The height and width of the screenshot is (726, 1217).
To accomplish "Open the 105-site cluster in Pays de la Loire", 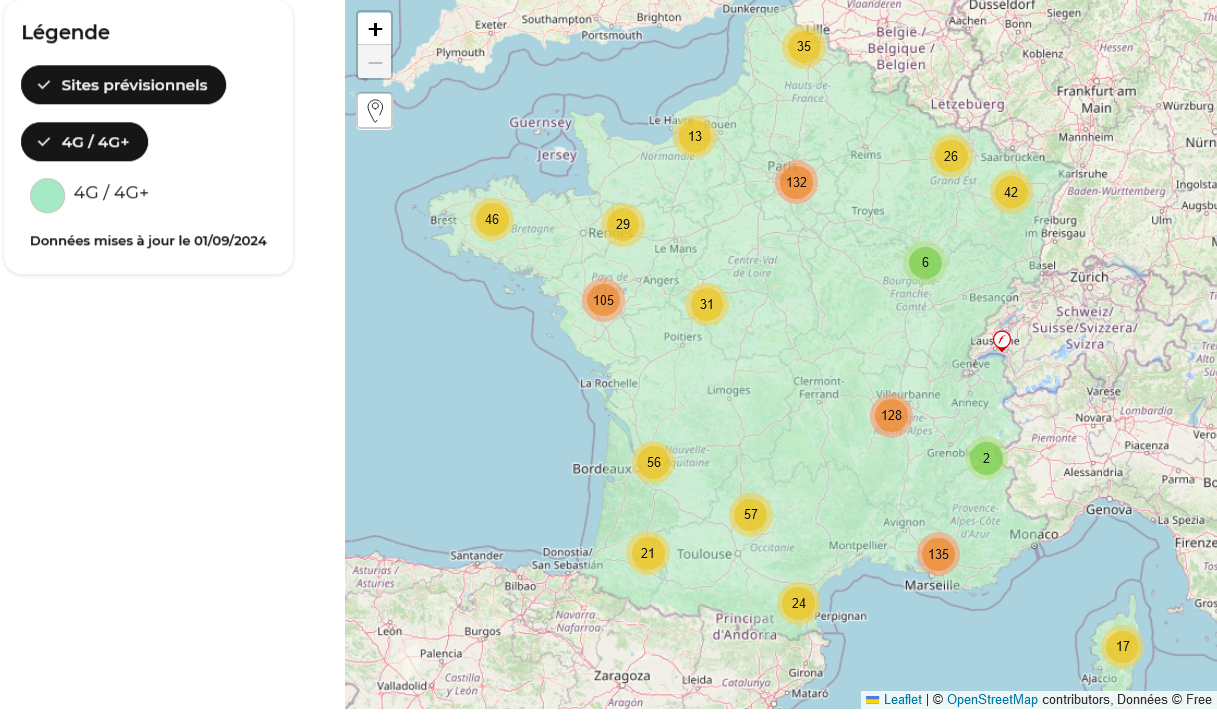I will (603, 299).
